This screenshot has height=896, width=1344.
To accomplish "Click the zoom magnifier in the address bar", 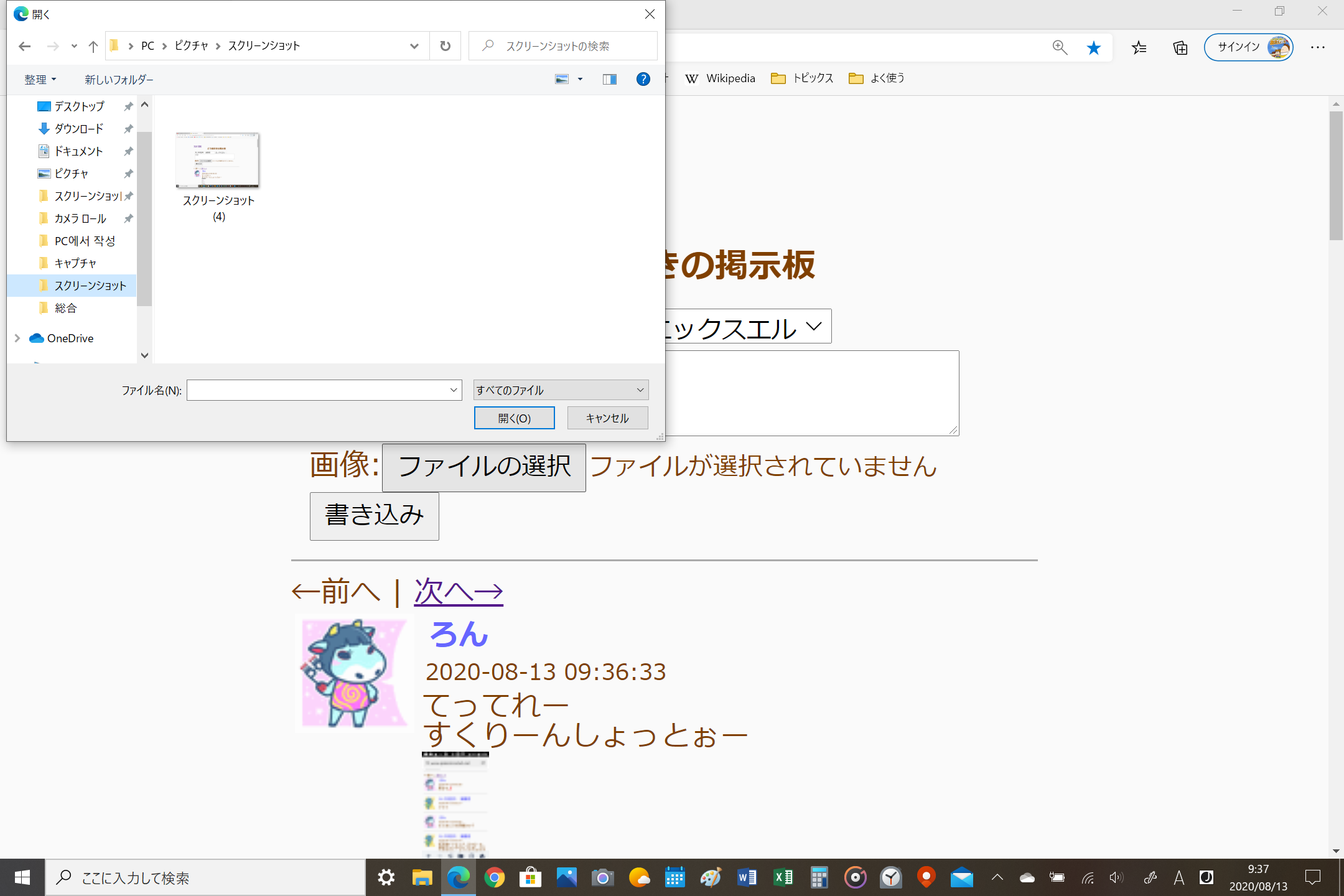I will [x=1059, y=48].
